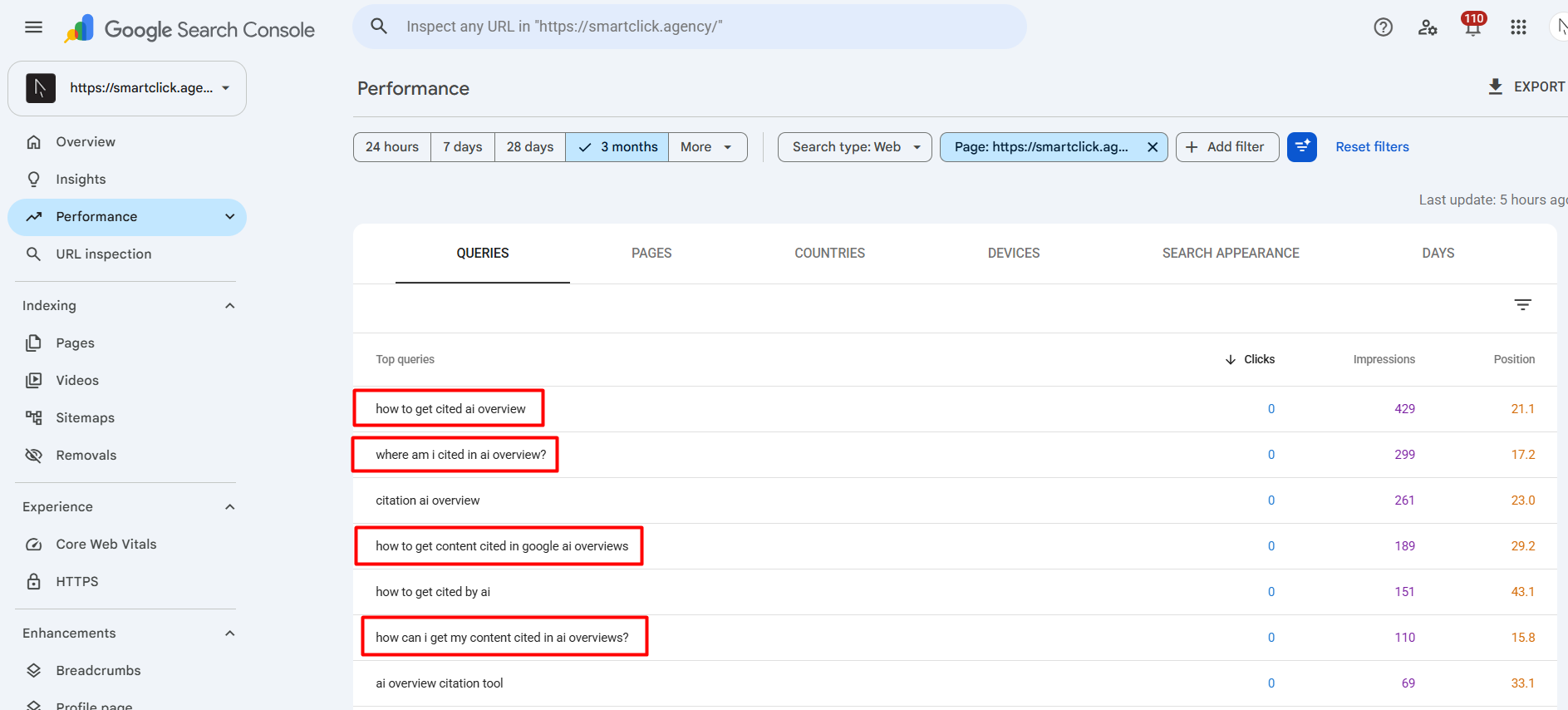Click the HTTPS lock icon
1568x710 pixels.
[x=34, y=582]
